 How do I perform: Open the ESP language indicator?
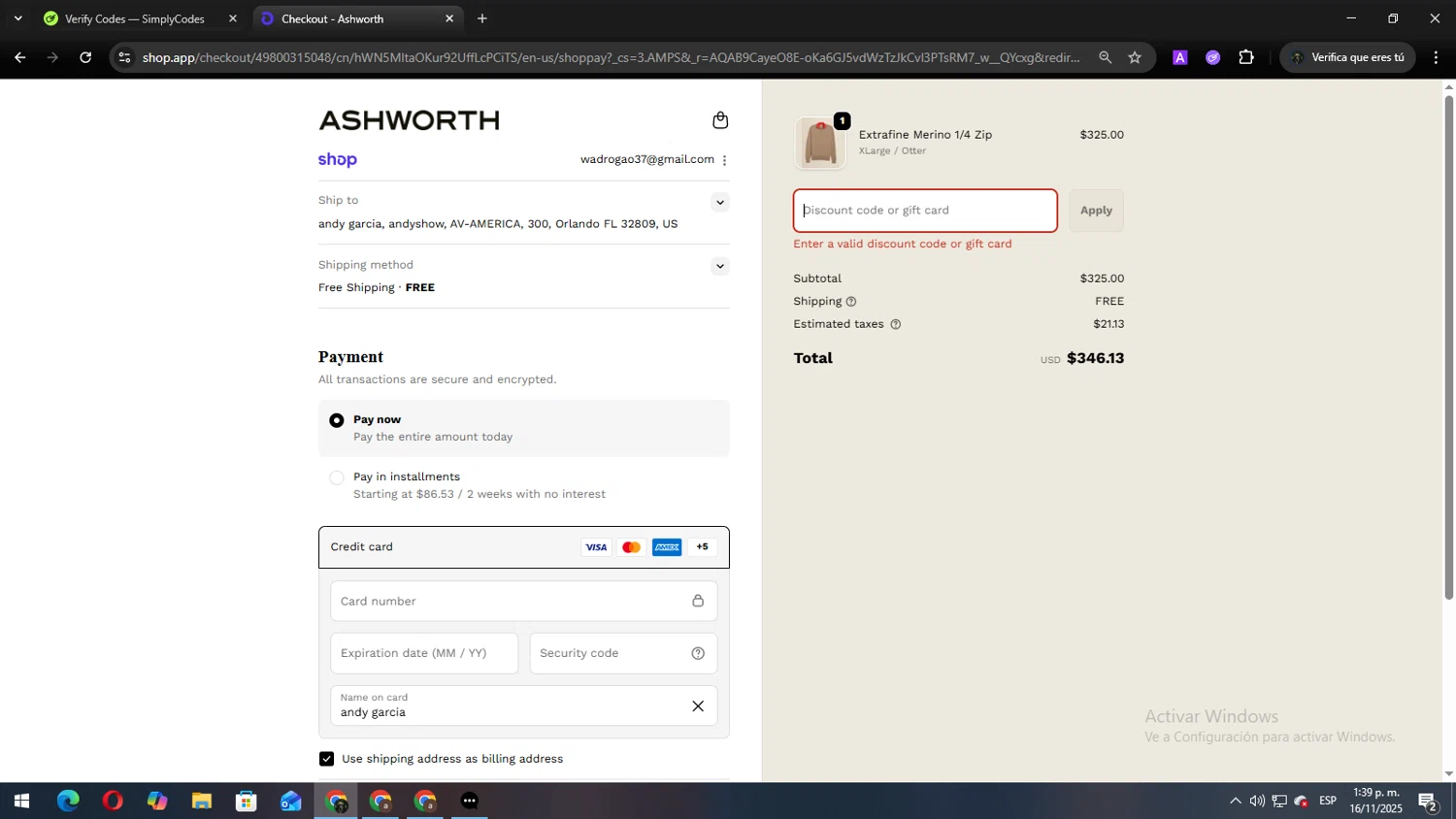pyautogui.click(x=1328, y=802)
